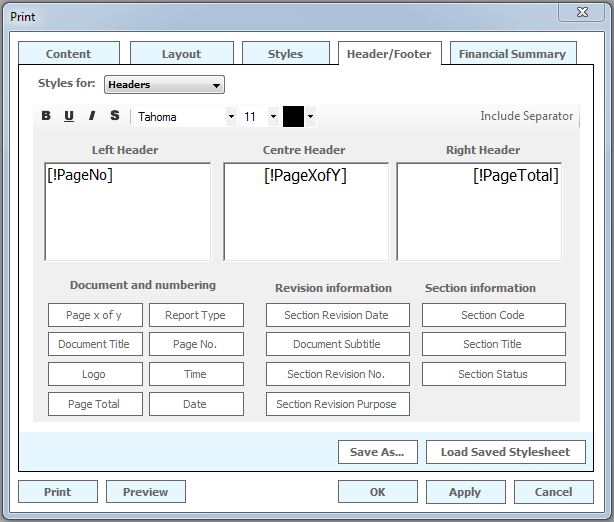Screen dimensions: 614x522
Task: Select the Header/Footer tab
Action: click(x=390, y=53)
